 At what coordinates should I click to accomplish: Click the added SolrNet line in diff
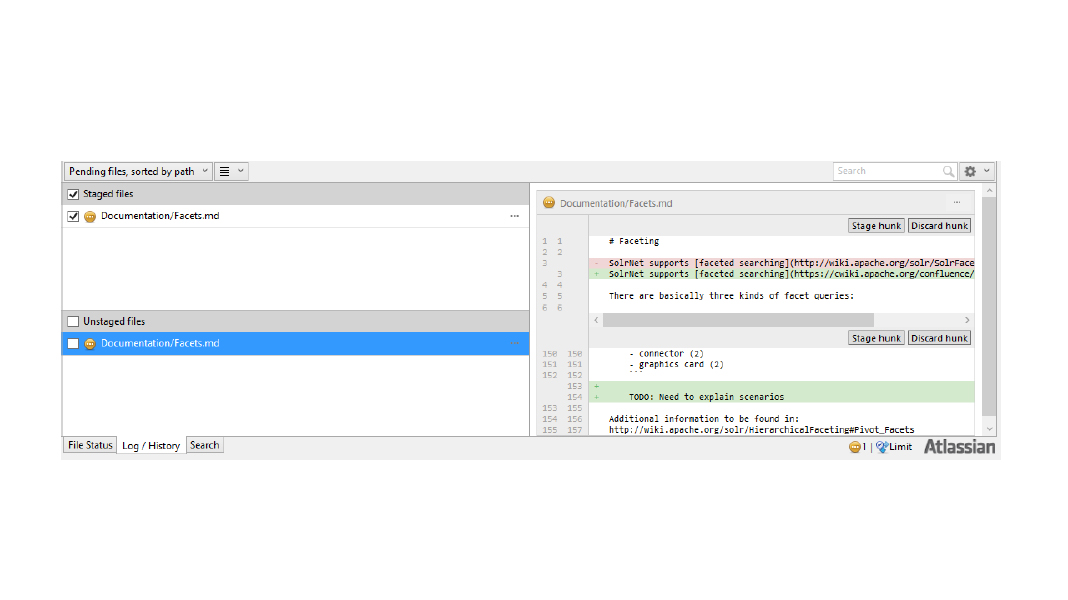tap(781, 274)
